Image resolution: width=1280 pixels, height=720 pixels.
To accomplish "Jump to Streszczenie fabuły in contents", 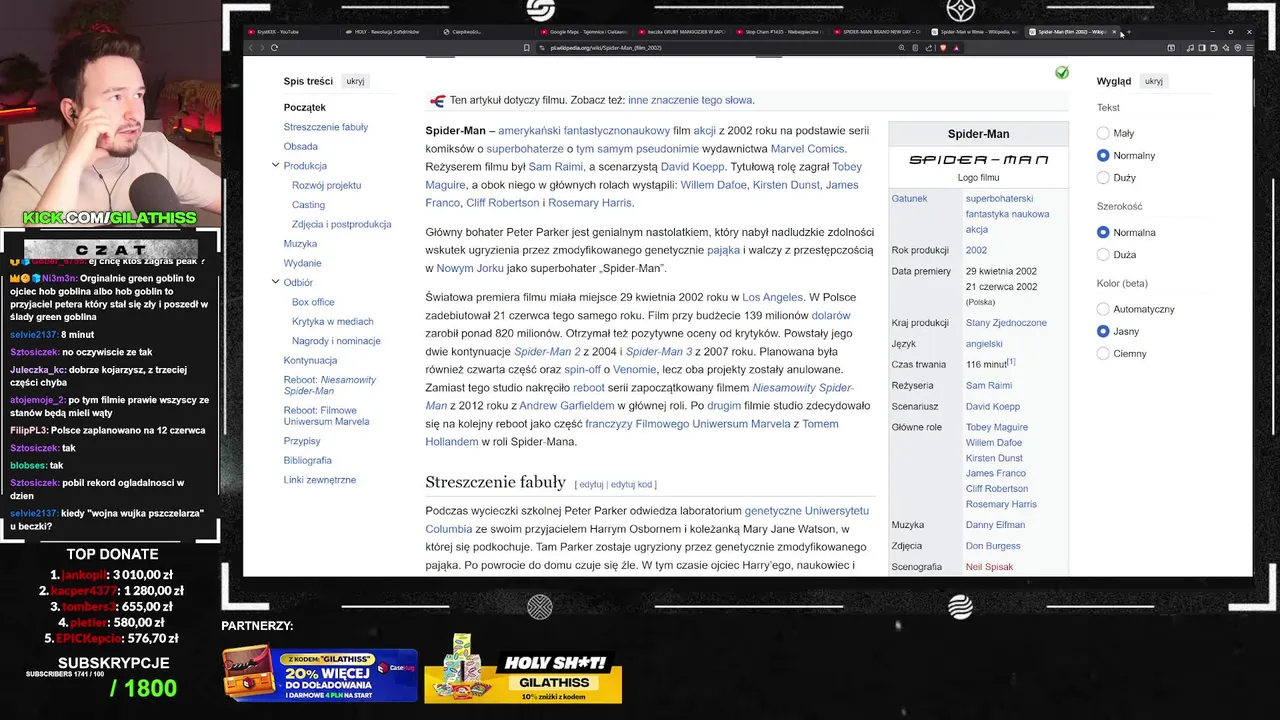I will coord(325,127).
